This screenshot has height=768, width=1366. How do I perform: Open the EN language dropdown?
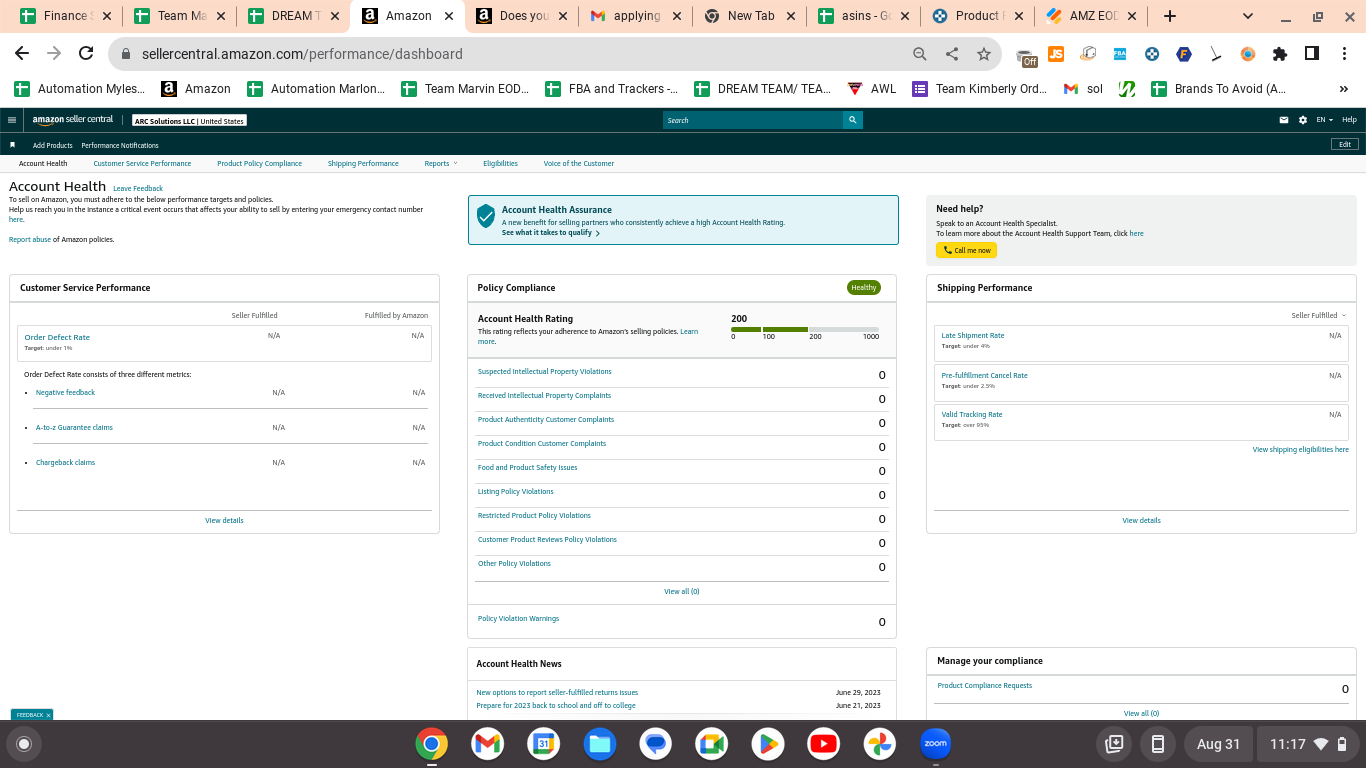point(1324,120)
